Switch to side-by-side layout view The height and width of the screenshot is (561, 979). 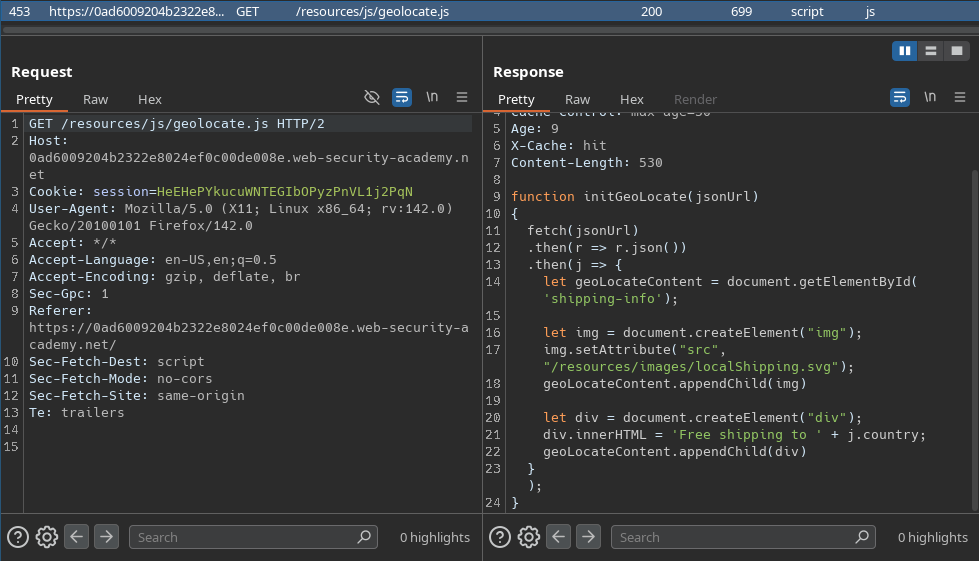[x=904, y=51]
